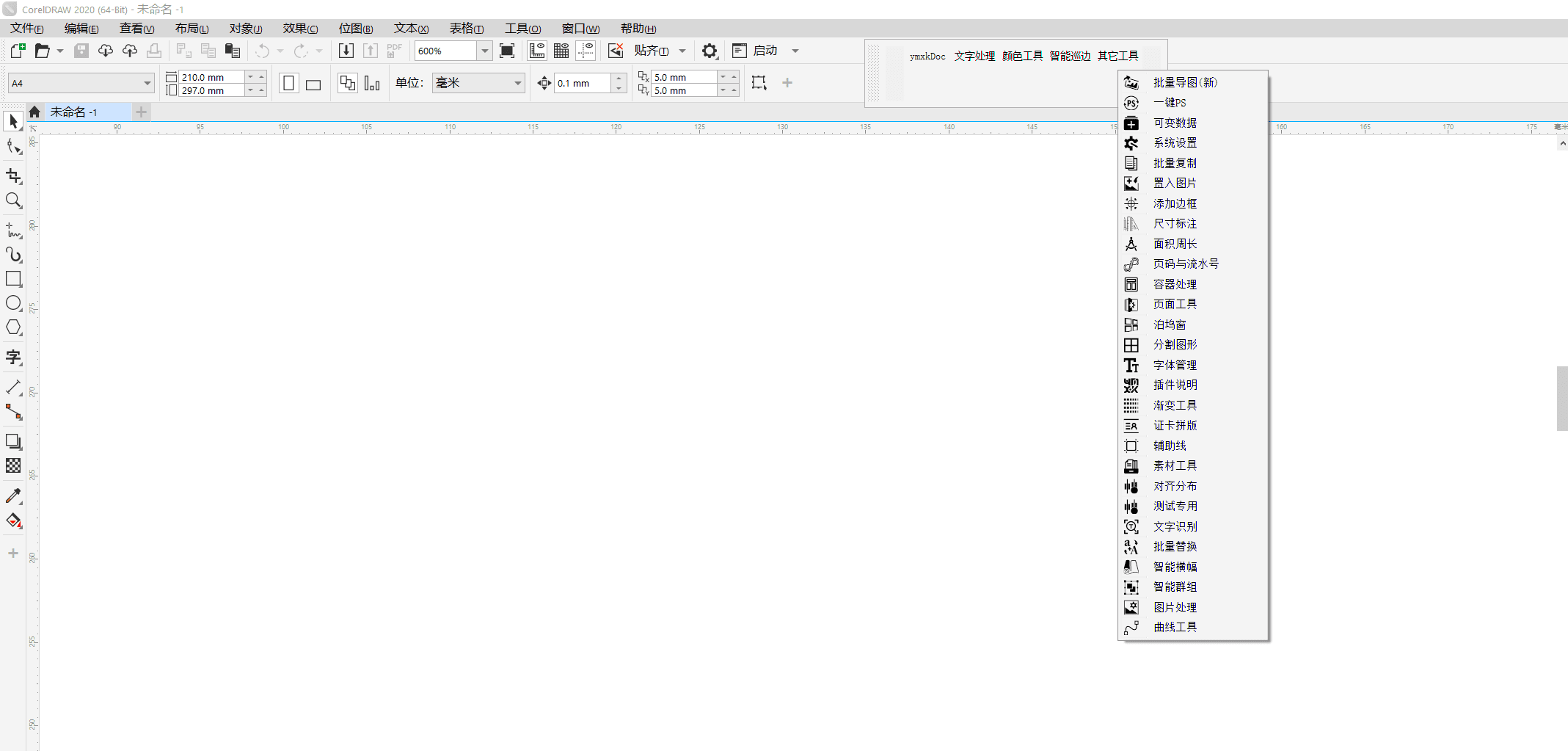The height and width of the screenshot is (751, 1568).
Task: Toggle treat as filled button
Action: pyautogui.click(x=759, y=83)
